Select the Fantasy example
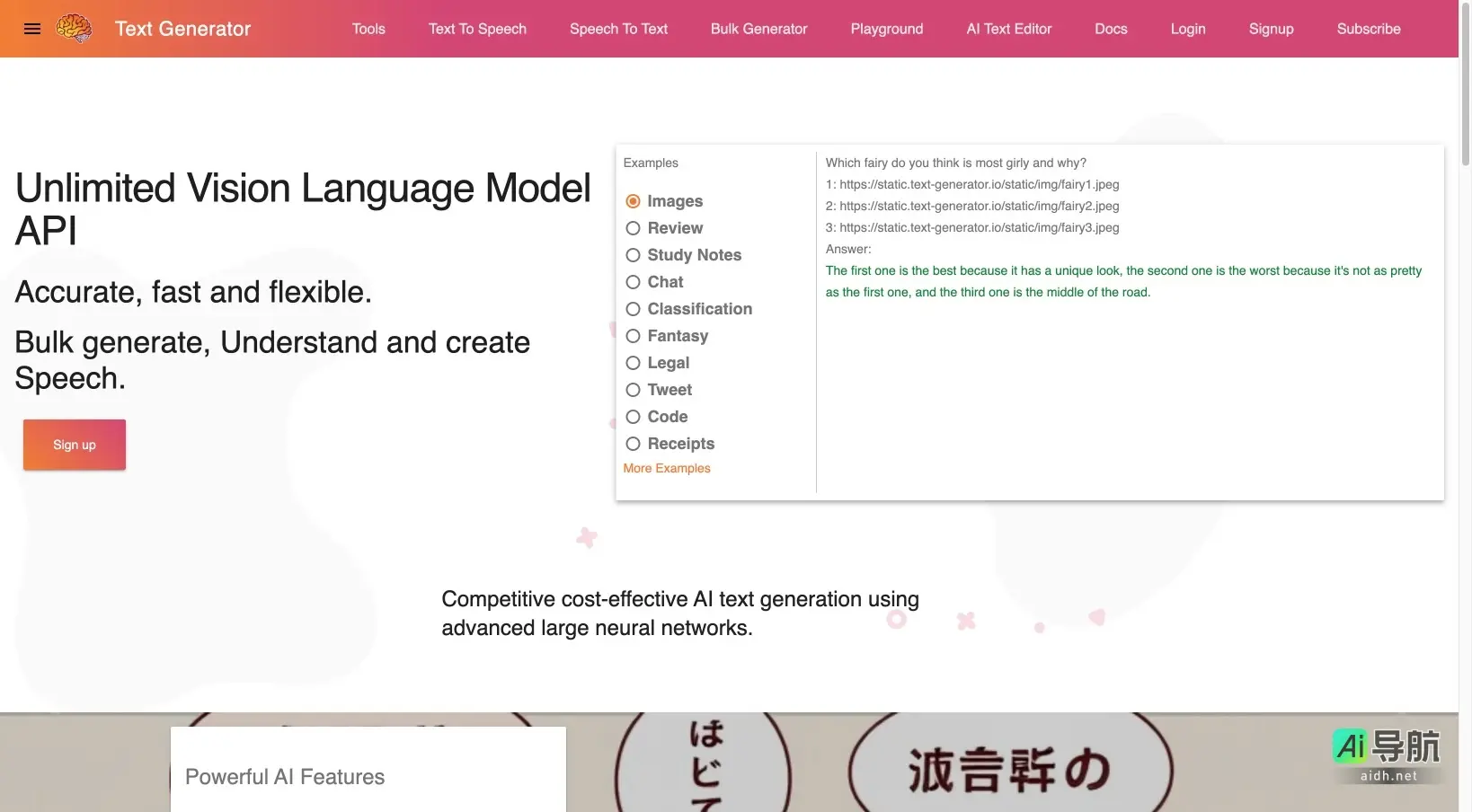1472x812 pixels. click(634, 334)
